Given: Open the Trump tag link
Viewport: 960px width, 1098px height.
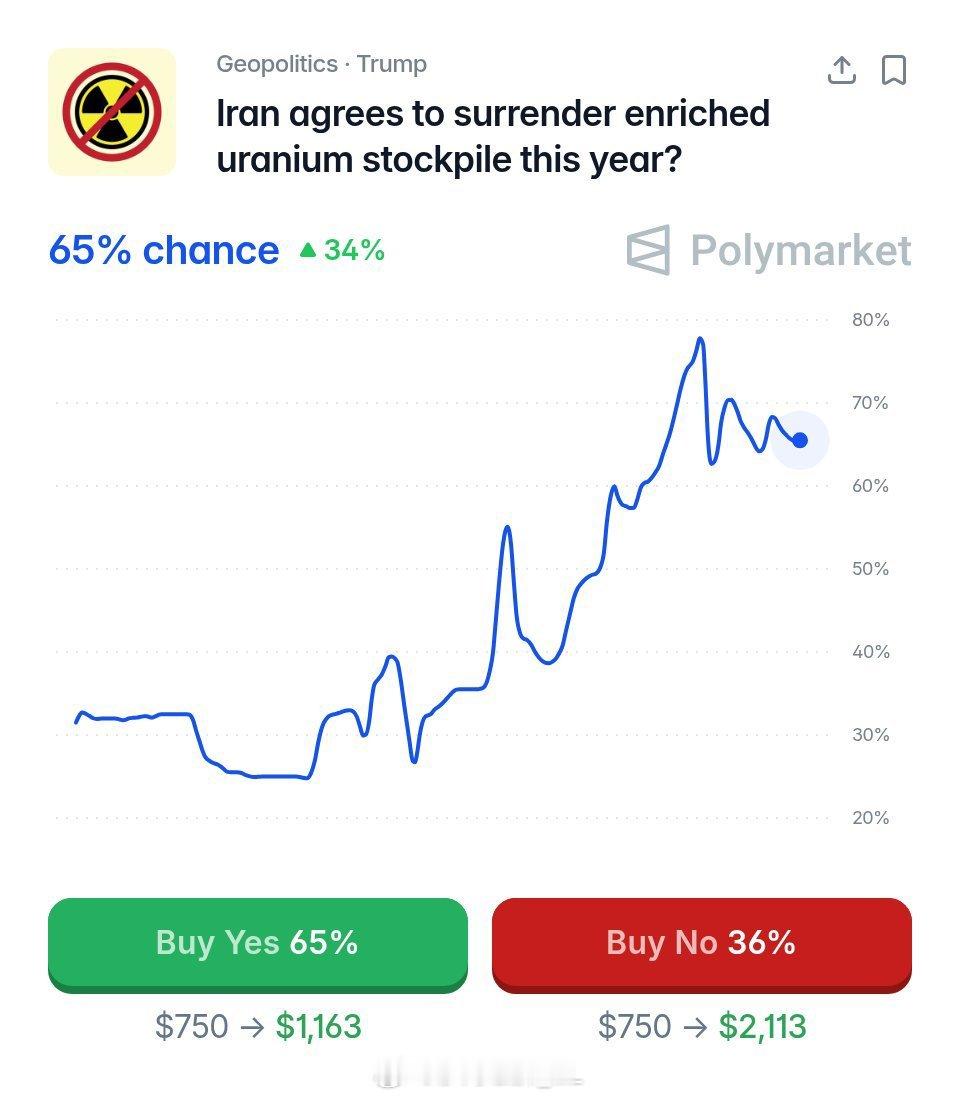Looking at the screenshot, I should pos(392,64).
